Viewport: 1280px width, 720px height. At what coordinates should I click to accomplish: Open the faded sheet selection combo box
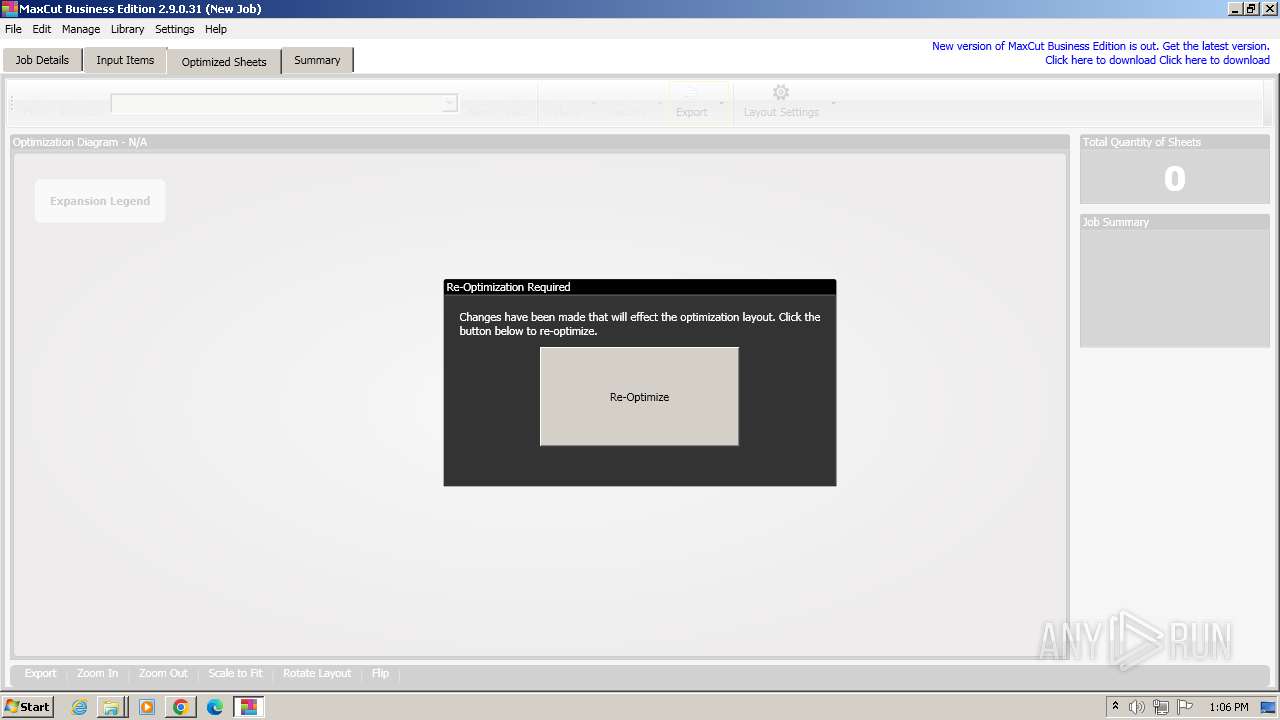[x=284, y=103]
